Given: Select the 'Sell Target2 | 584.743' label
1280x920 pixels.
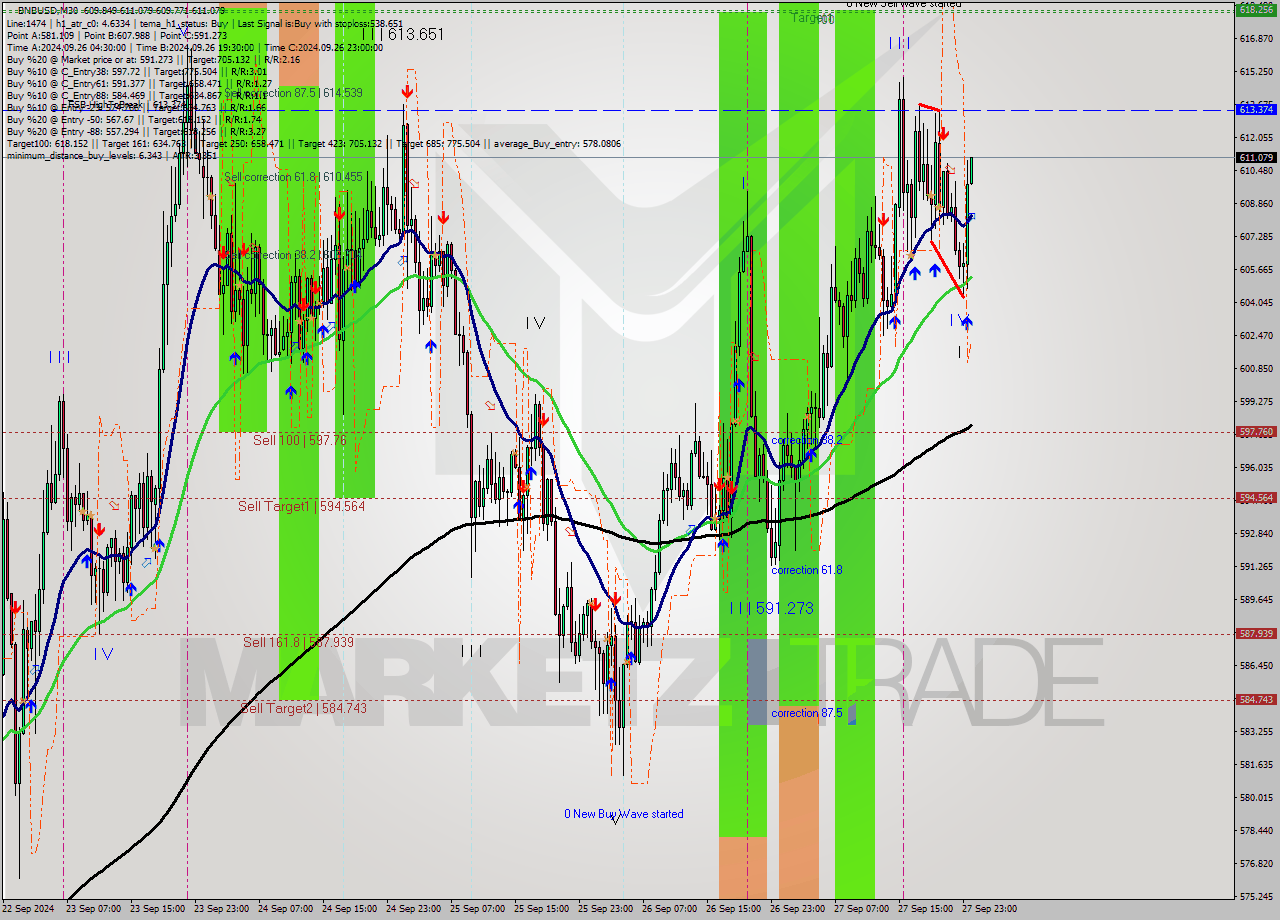Looking at the screenshot, I should (x=304, y=708).
